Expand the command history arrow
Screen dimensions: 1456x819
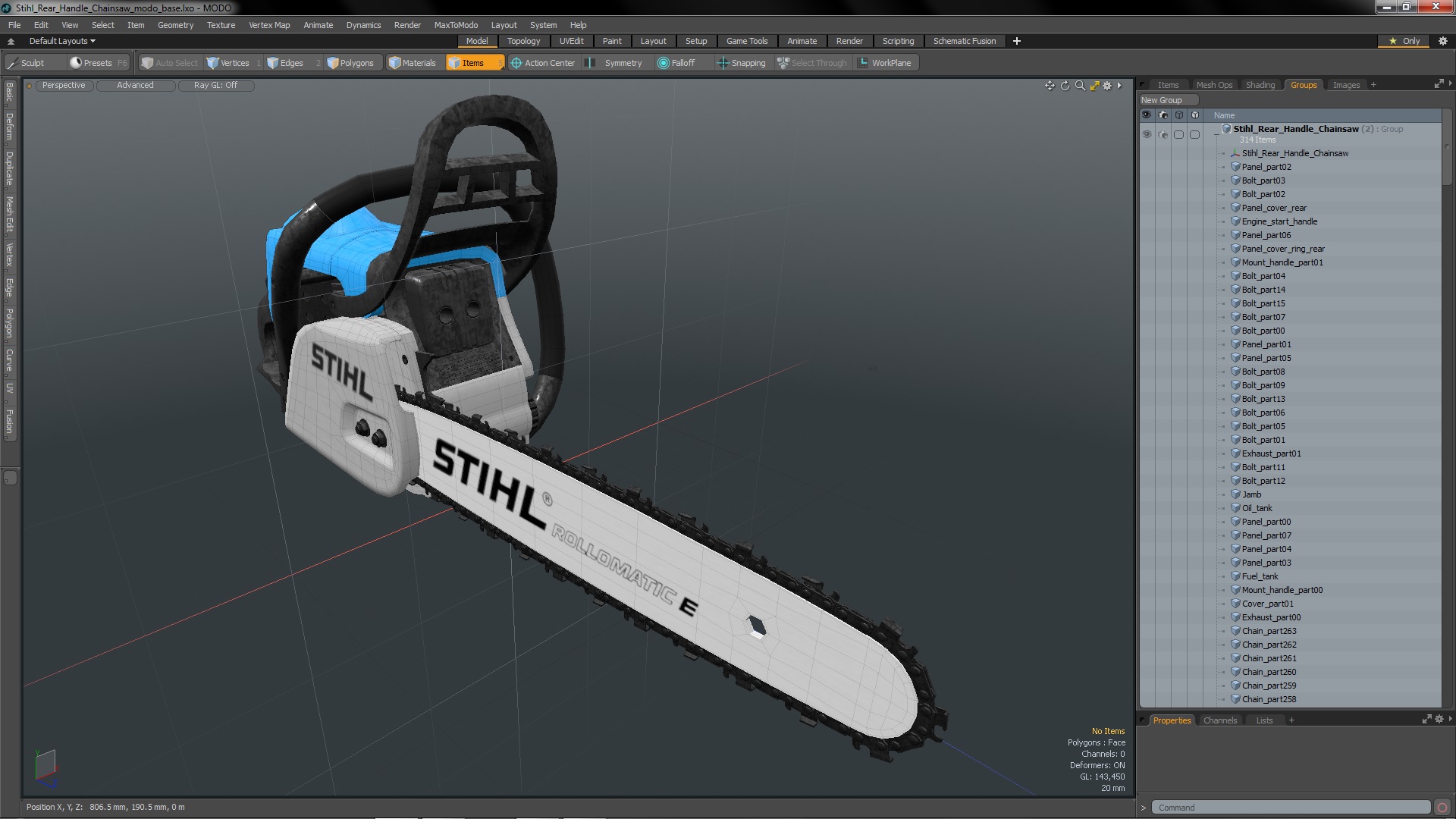pos(1144,808)
